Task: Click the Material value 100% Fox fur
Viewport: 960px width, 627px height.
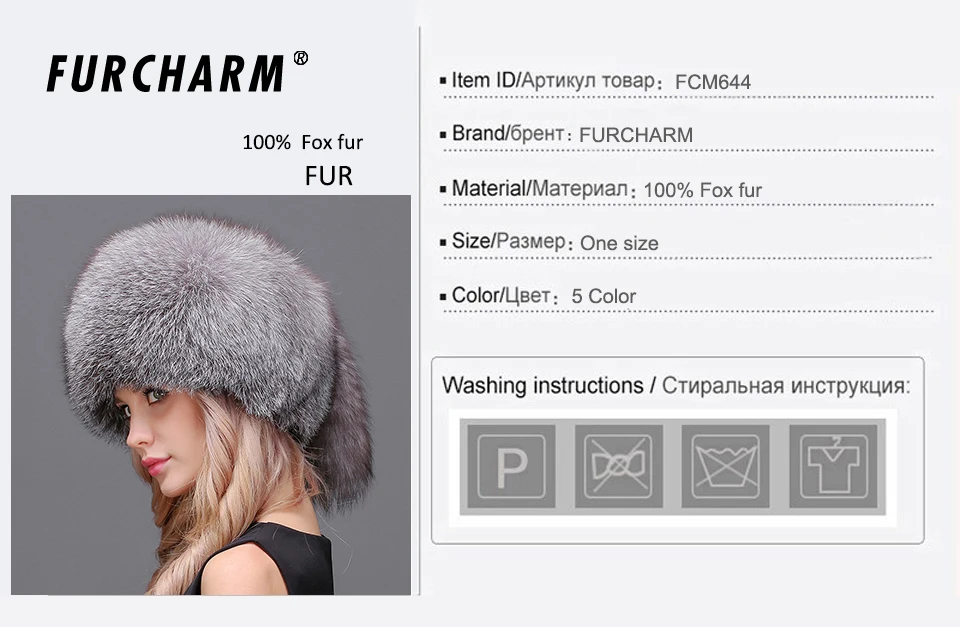Action: click(x=702, y=190)
